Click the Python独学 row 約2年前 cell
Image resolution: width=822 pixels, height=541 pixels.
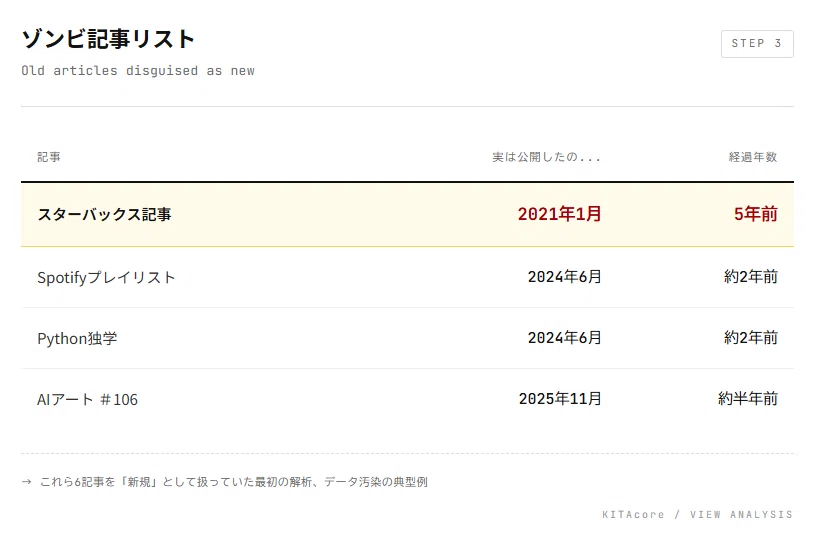[751, 338]
